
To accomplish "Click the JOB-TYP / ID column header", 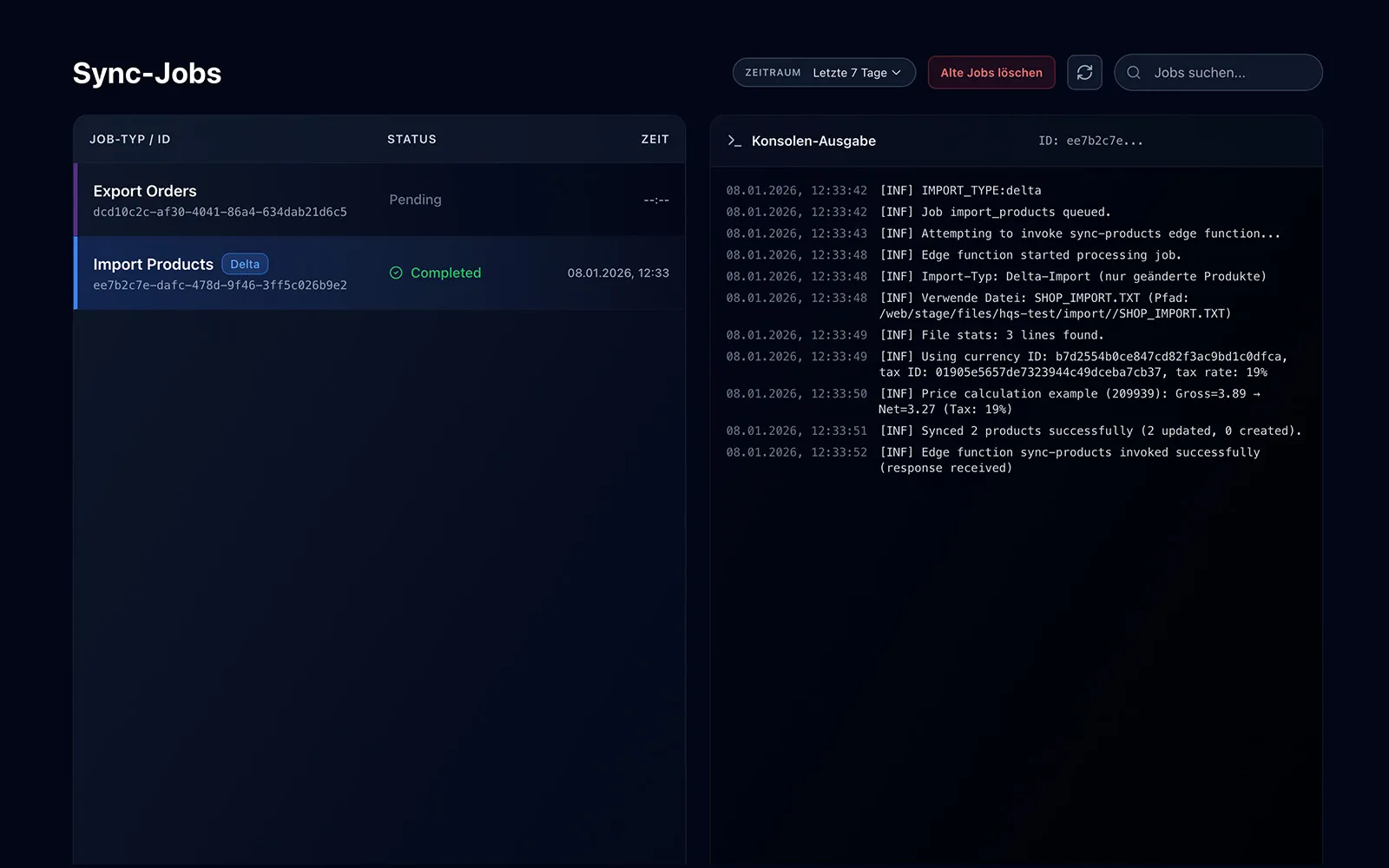I will 130,139.
